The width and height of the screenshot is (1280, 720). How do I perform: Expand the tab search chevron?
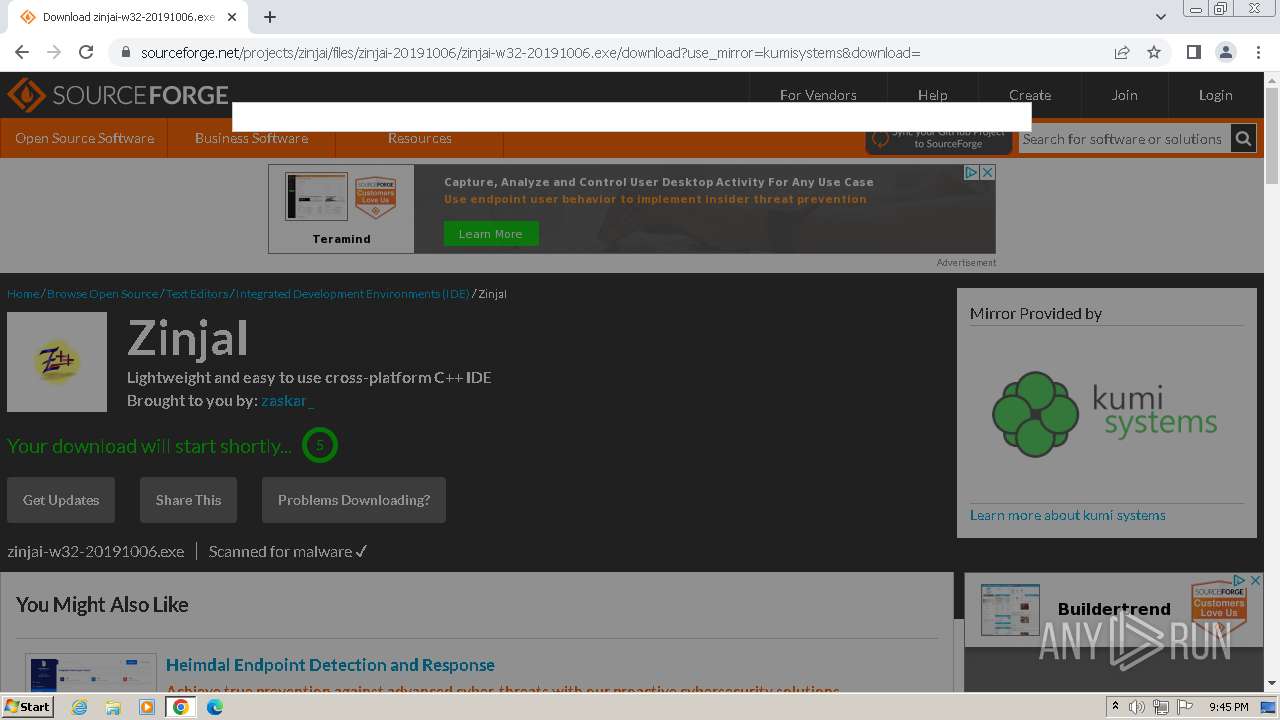(x=1160, y=17)
